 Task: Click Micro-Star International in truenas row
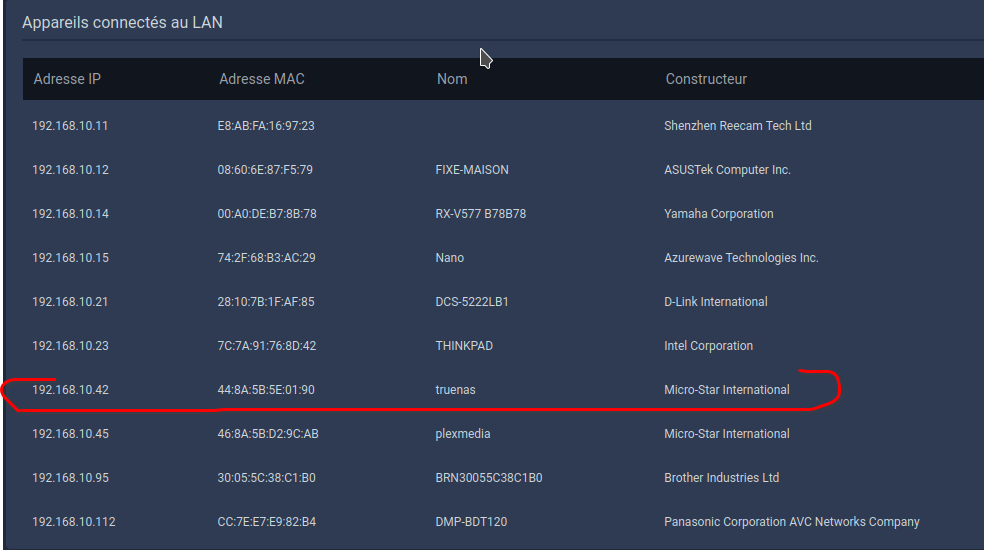(727, 389)
